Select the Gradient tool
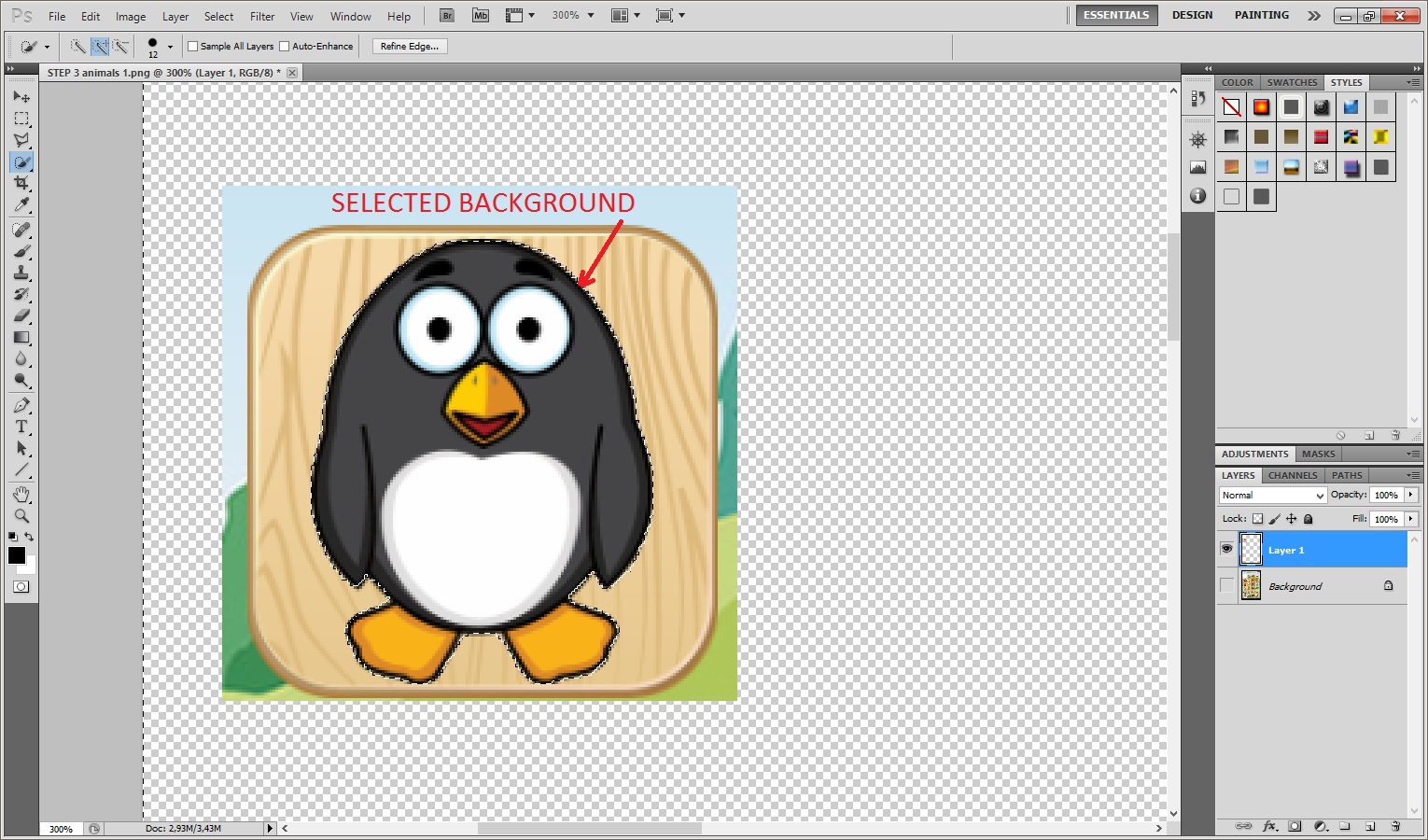 pyautogui.click(x=21, y=337)
